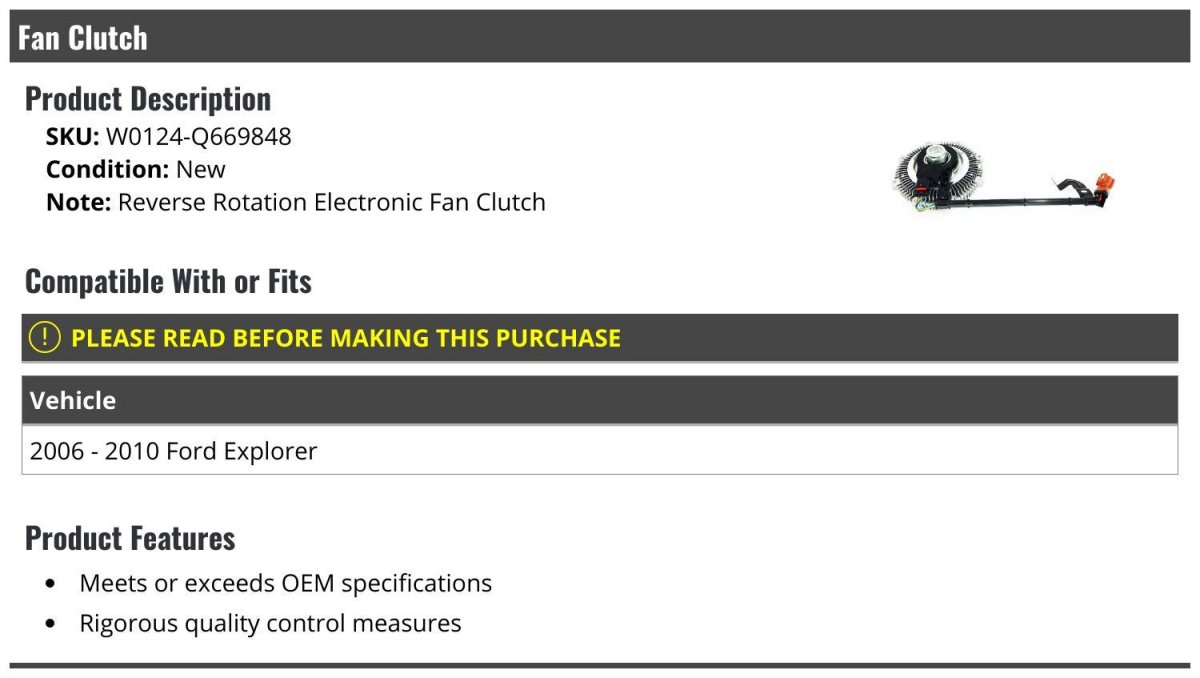Select the Vehicle table header
Image resolution: width=1200 pixels, height=678 pixels.
tap(600, 400)
